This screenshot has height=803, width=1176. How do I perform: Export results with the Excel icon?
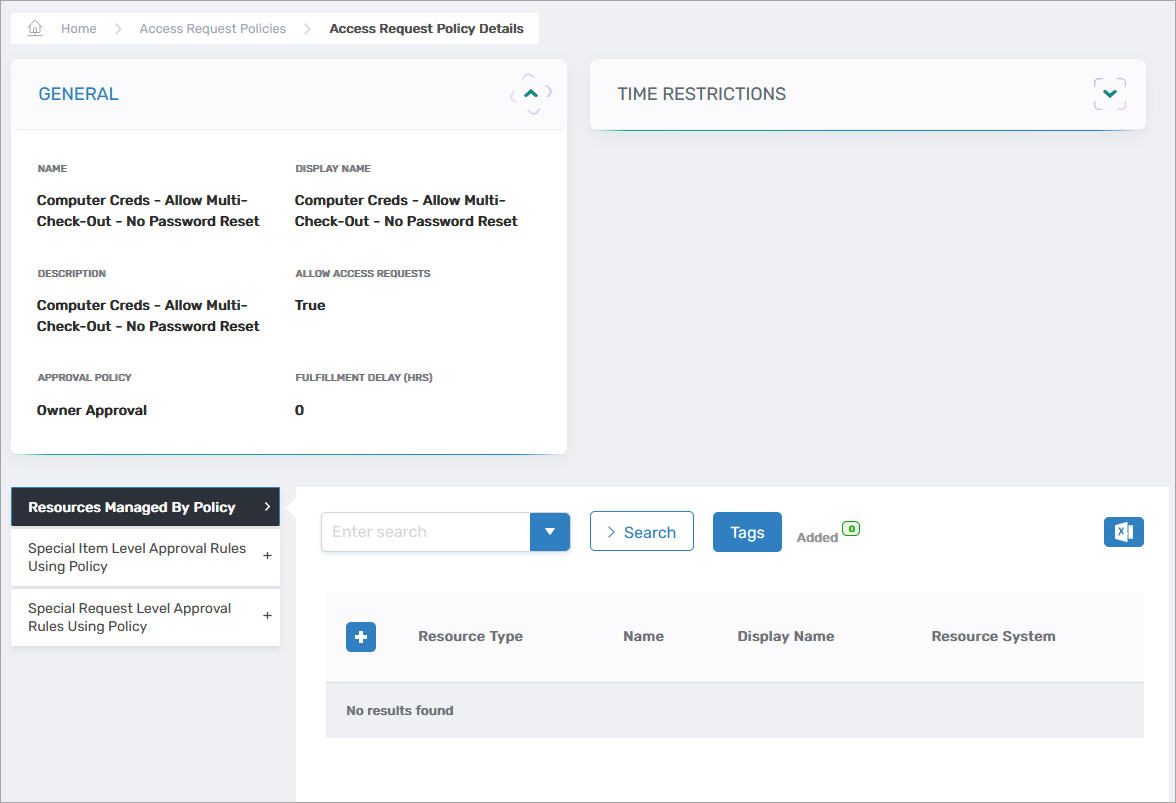(x=1123, y=532)
